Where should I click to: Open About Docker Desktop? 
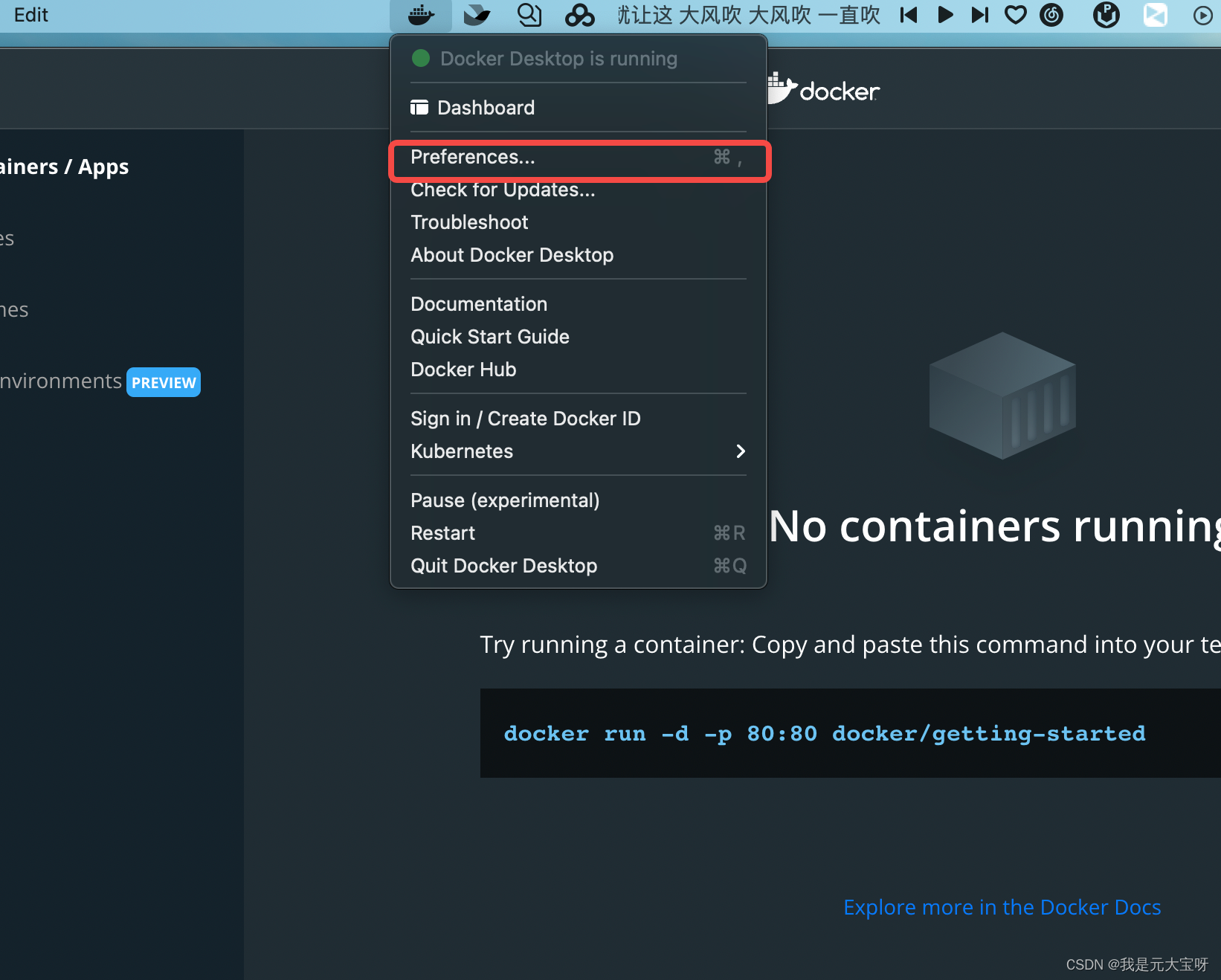(x=578, y=255)
